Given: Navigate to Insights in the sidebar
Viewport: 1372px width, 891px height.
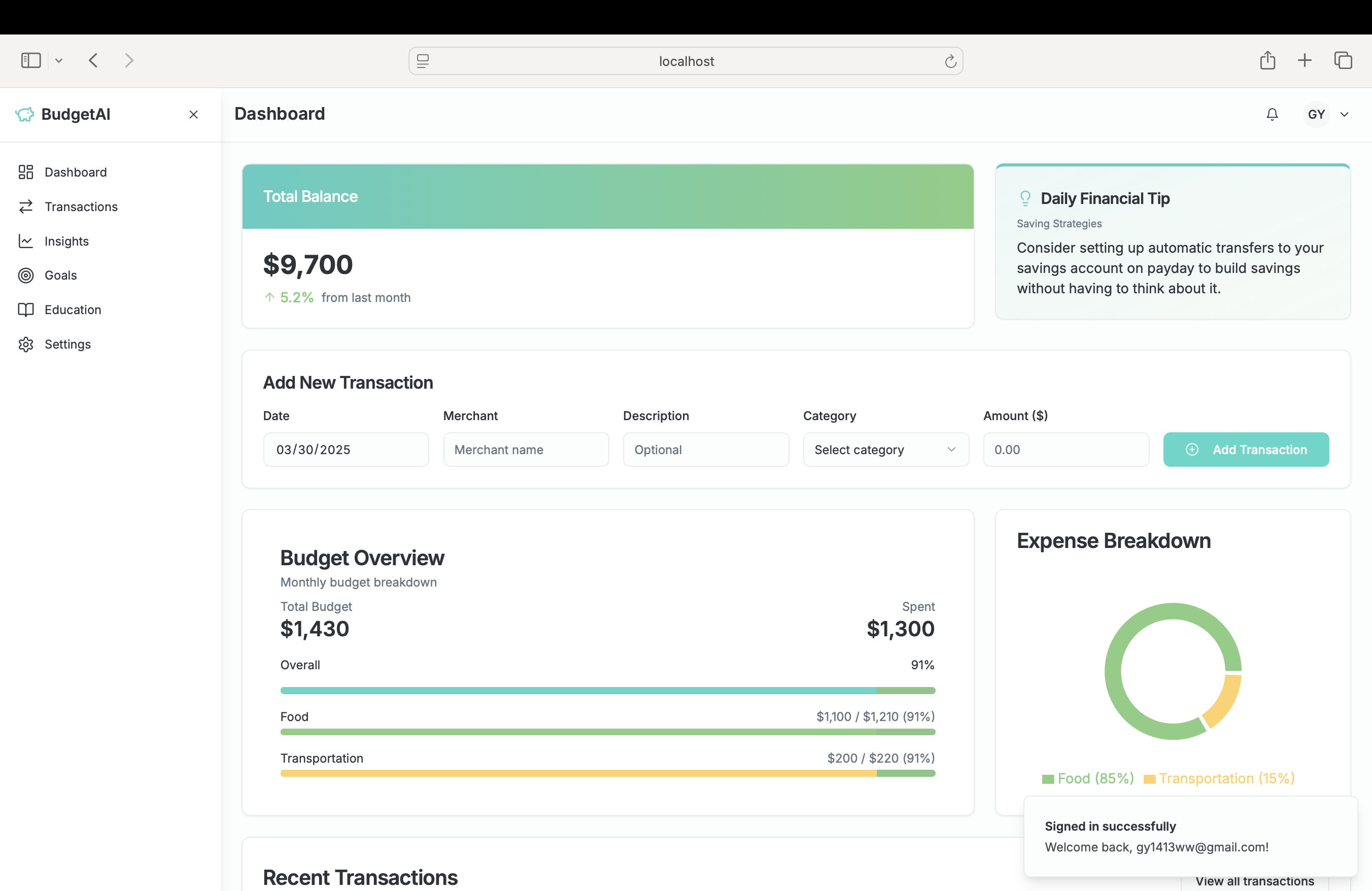Looking at the screenshot, I should 66,241.
